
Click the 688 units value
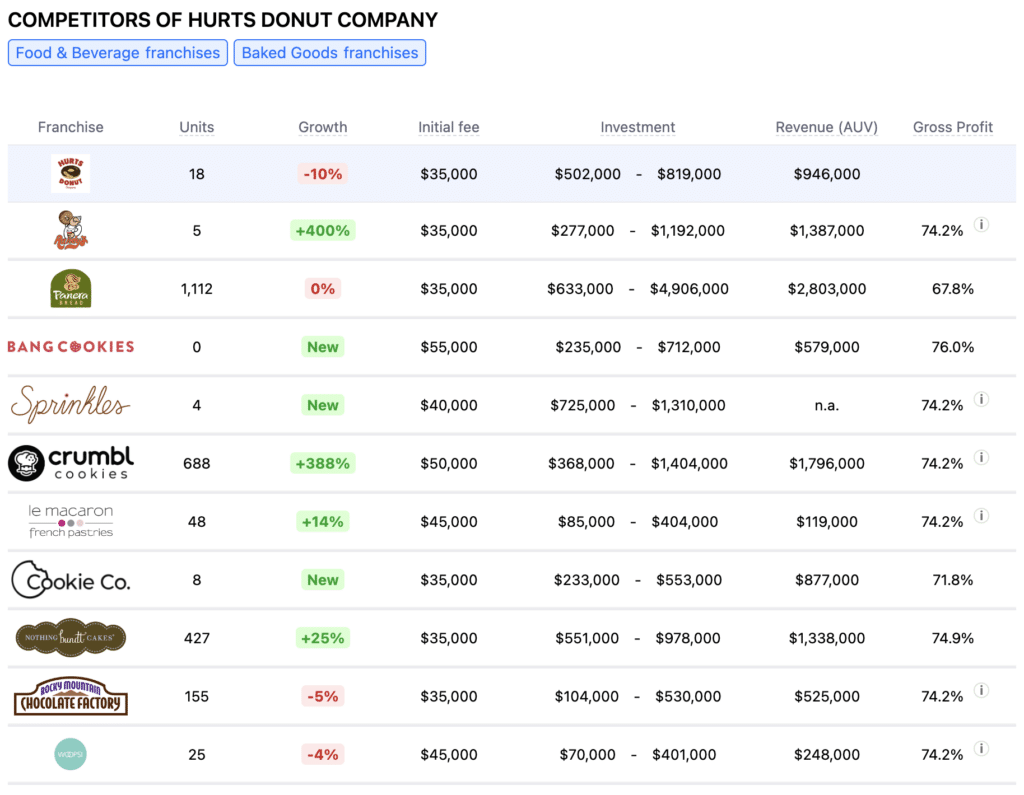tap(197, 463)
